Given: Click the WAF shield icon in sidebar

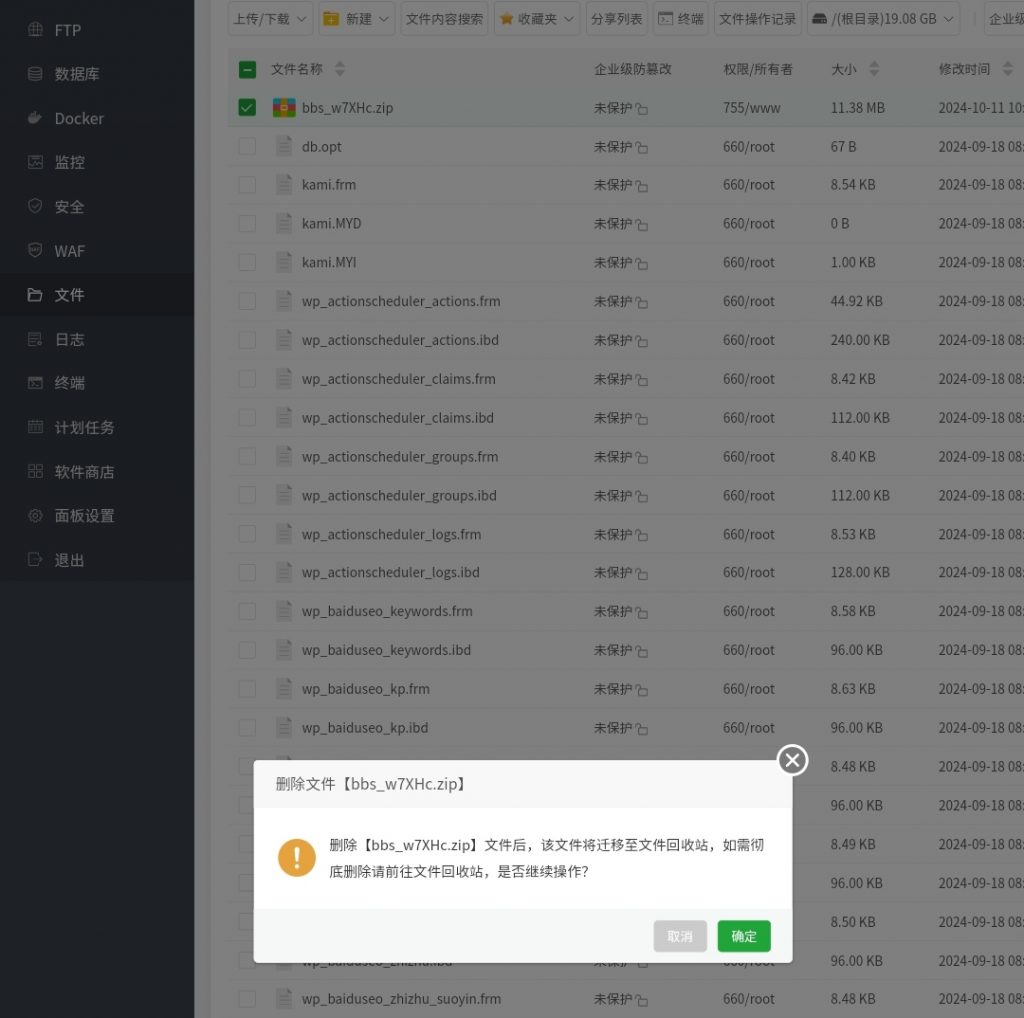Looking at the screenshot, I should click(x=35, y=251).
